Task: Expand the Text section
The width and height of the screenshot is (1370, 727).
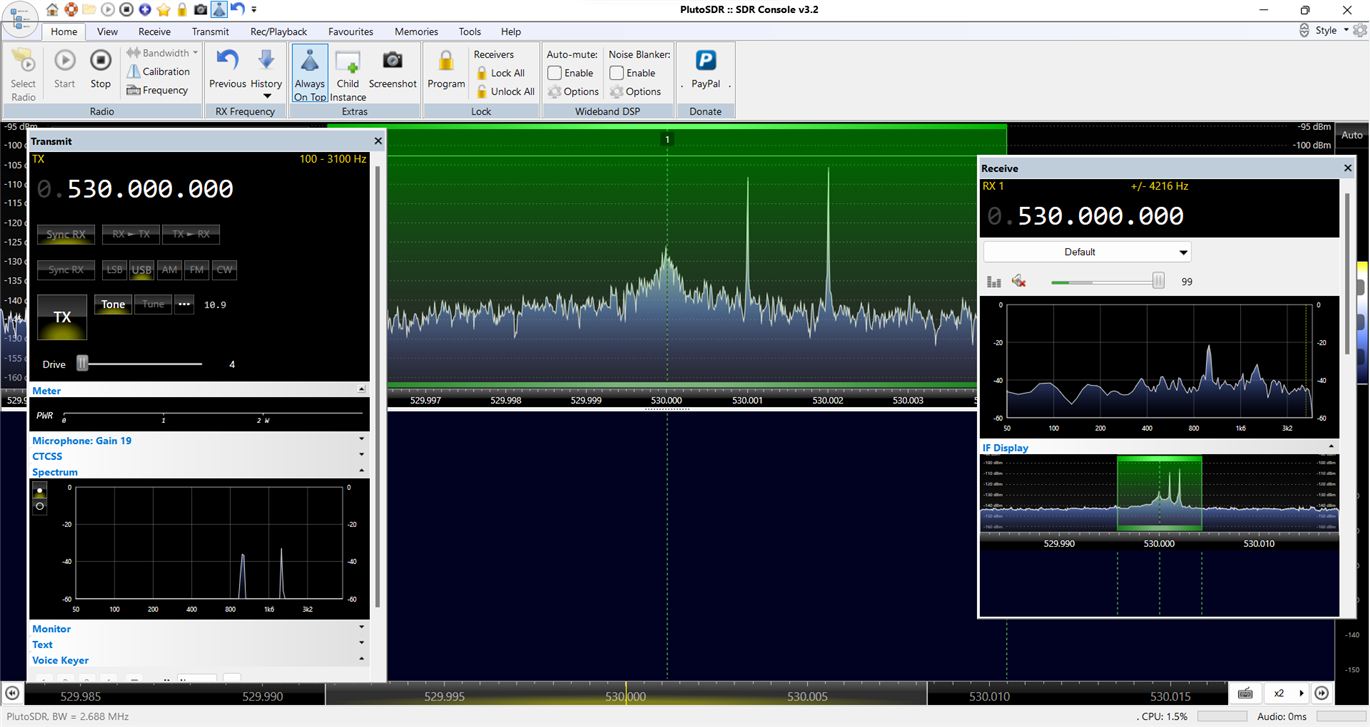Action: coord(362,644)
